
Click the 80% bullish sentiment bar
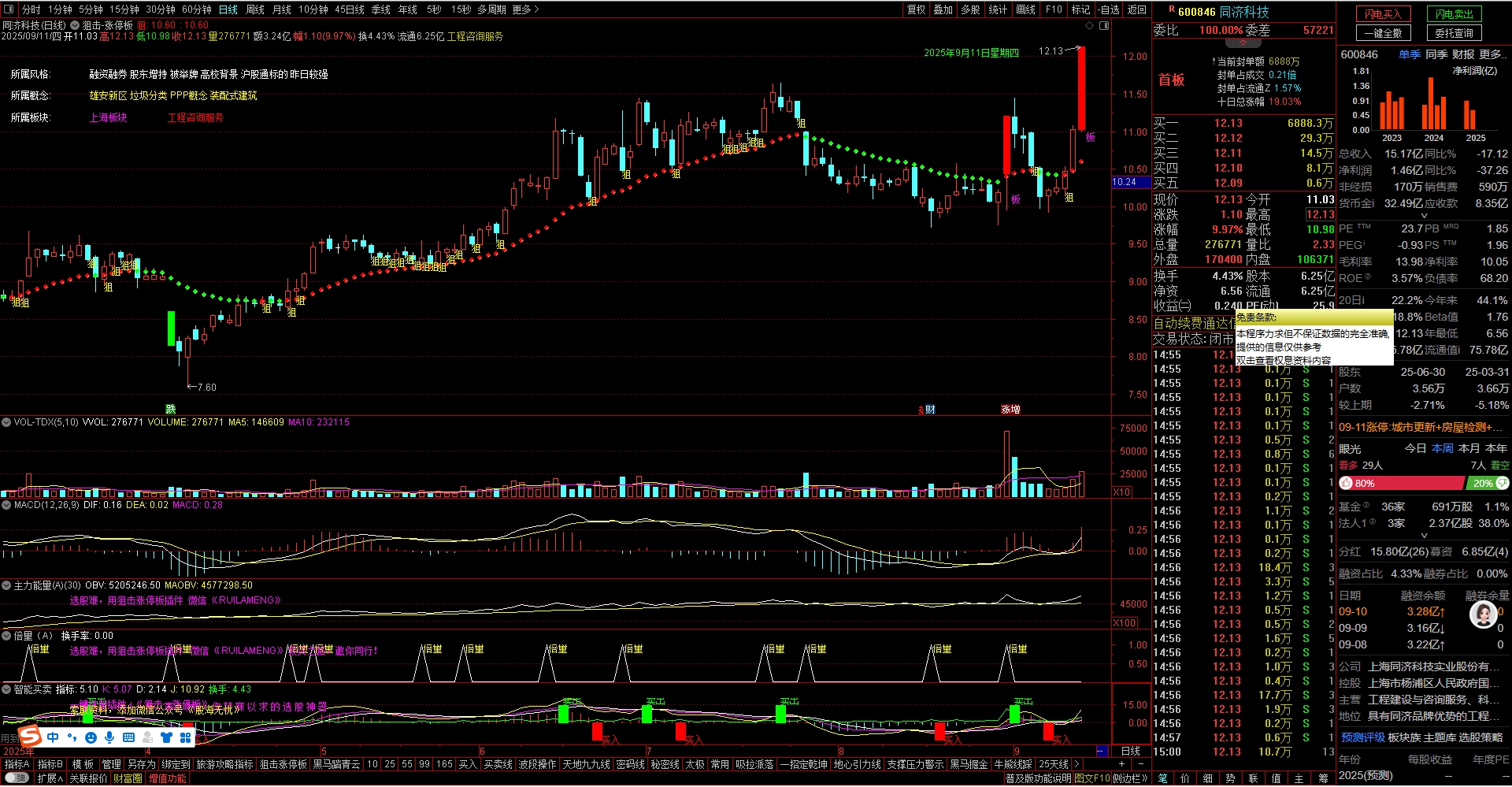tap(1402, 483)
